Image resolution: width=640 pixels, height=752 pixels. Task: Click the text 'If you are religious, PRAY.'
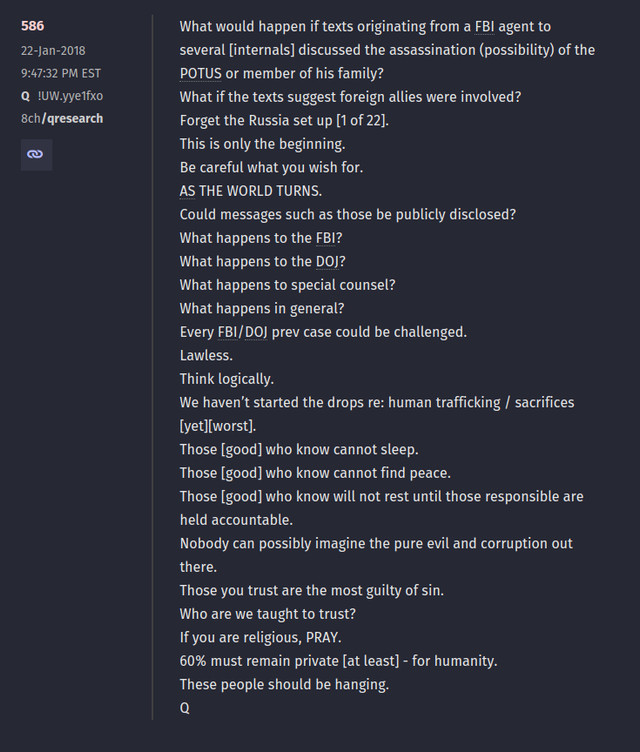[x=261, y=638]
